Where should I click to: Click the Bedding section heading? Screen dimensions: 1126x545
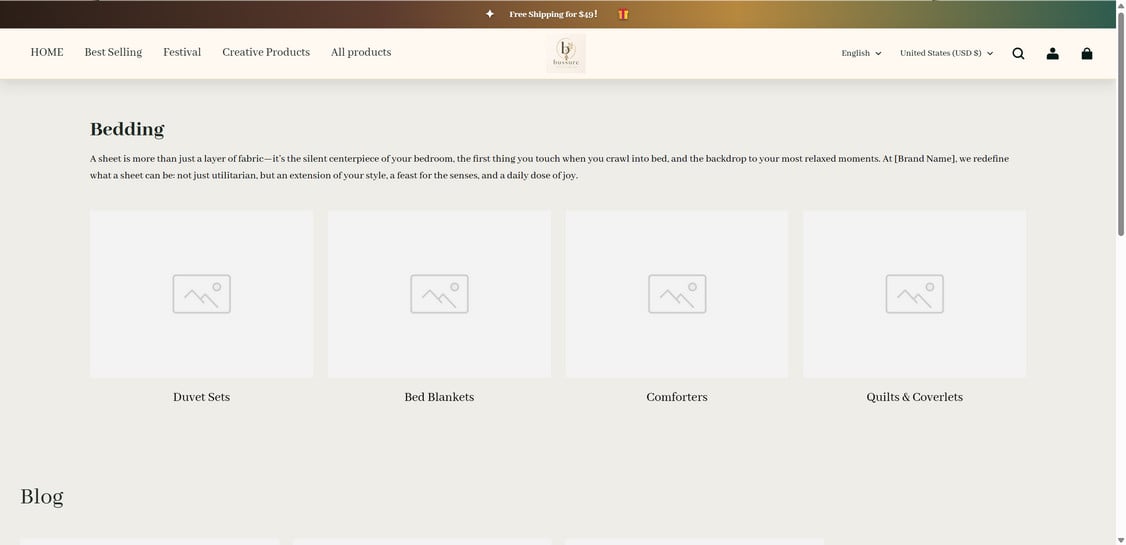(127, 130)
